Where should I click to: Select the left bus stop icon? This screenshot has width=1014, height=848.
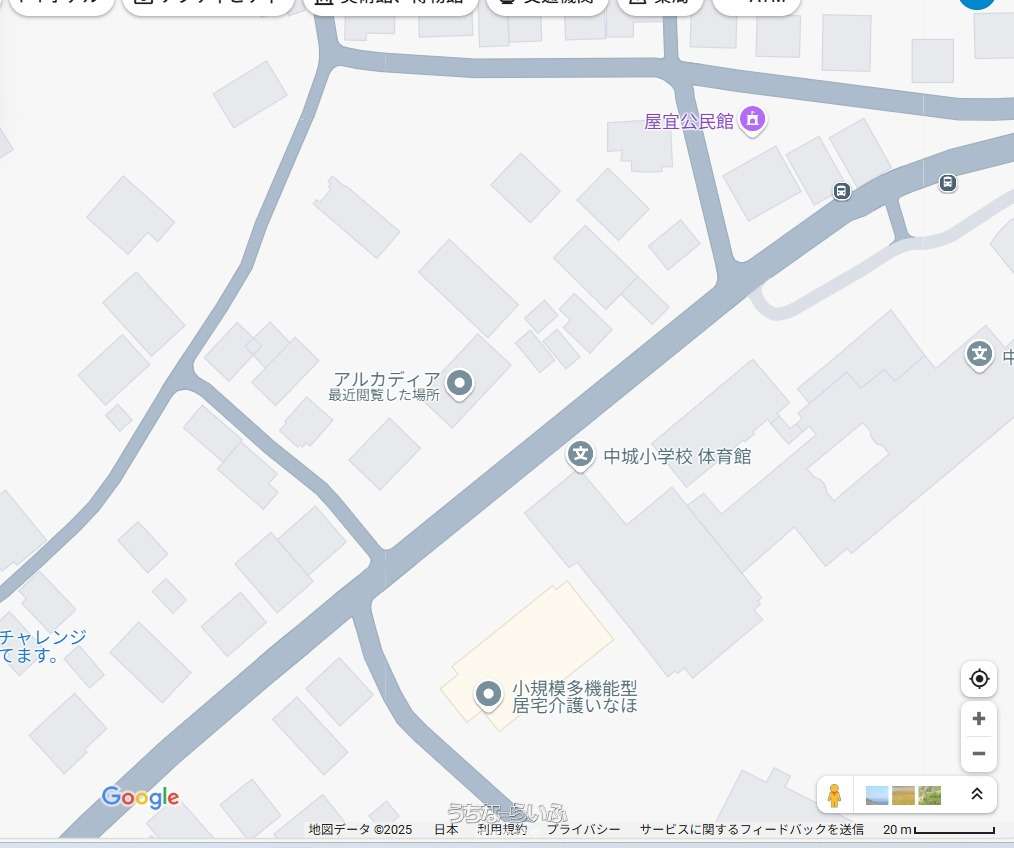pos(842,190)
